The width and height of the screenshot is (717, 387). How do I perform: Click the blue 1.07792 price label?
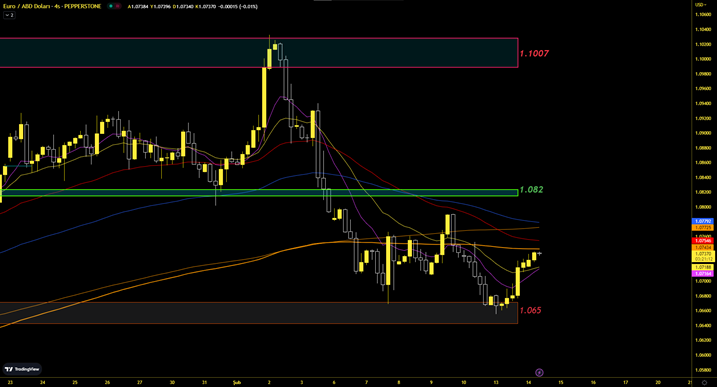[703, 221]
